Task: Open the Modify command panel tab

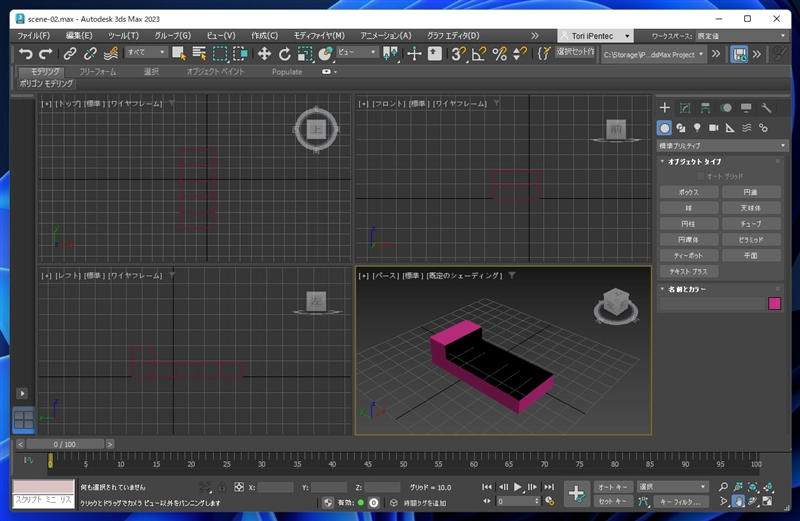Action: (685, 108)
